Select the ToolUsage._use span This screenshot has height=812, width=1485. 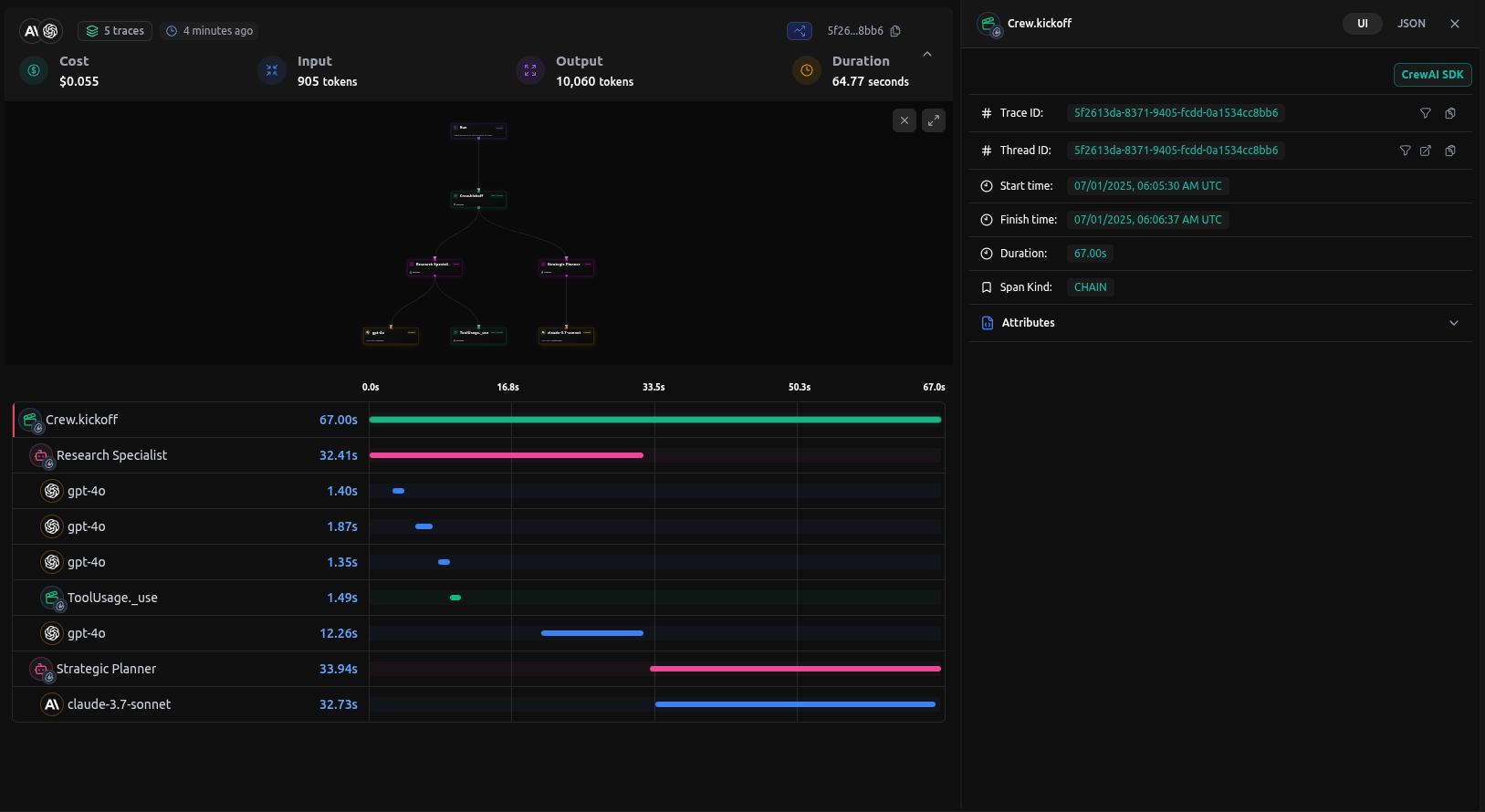tap(112, 598)
